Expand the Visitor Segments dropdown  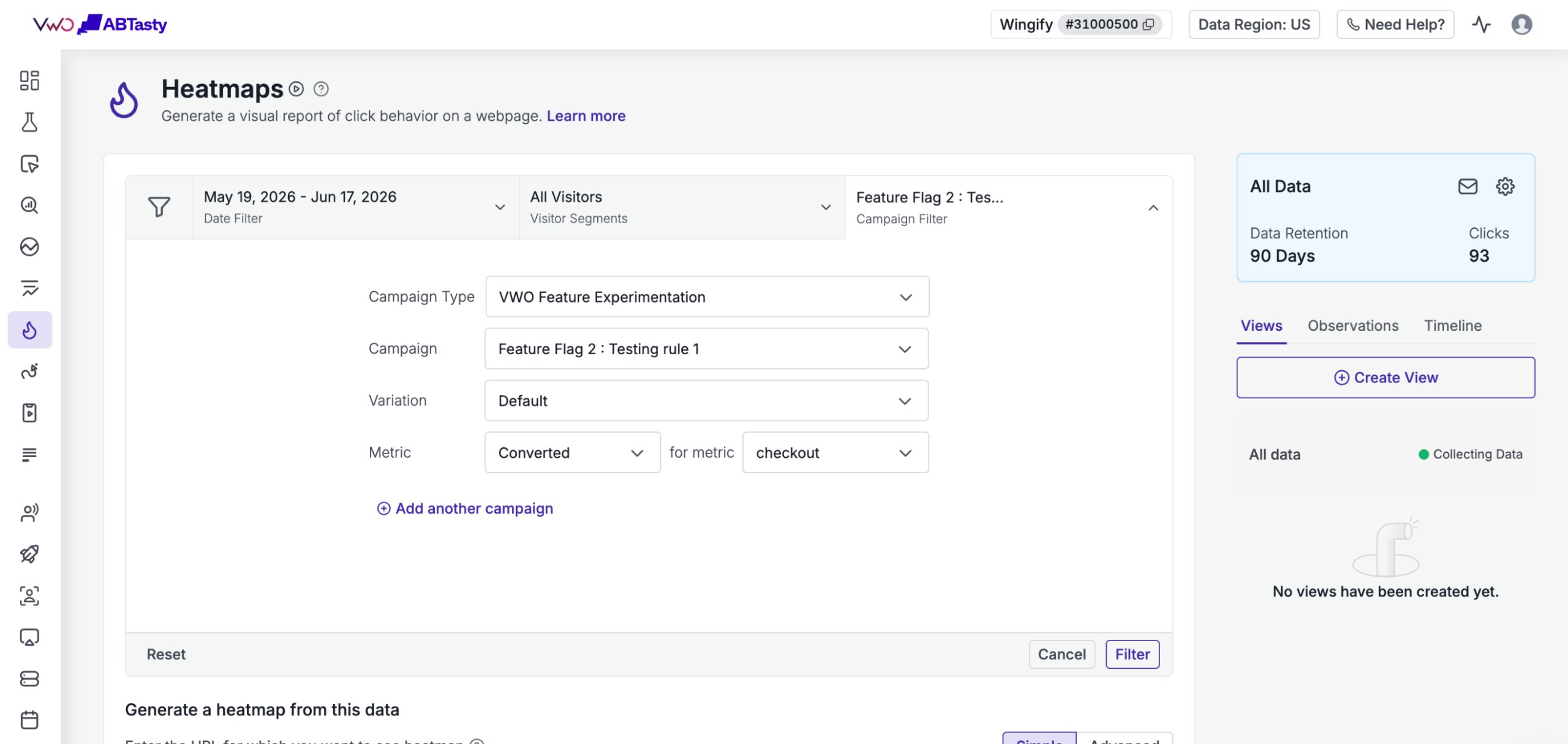click(x=682, y=207)
